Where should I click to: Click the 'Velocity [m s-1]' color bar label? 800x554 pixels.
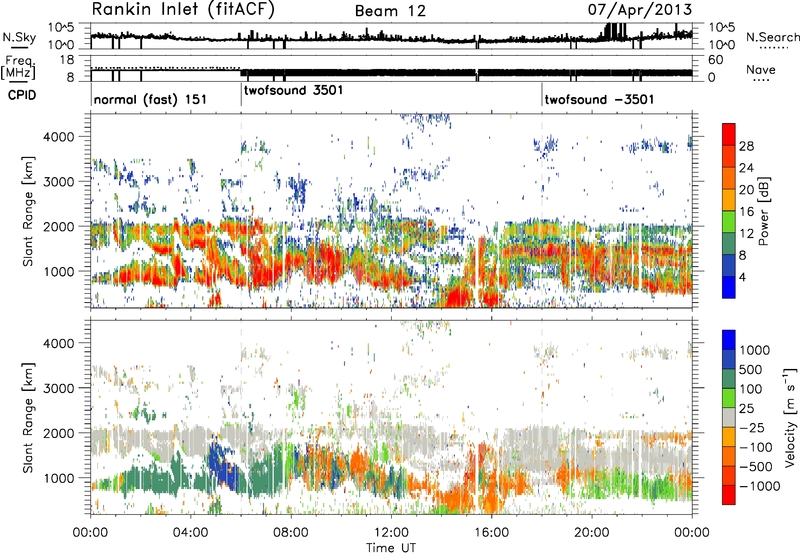point(790,417)
